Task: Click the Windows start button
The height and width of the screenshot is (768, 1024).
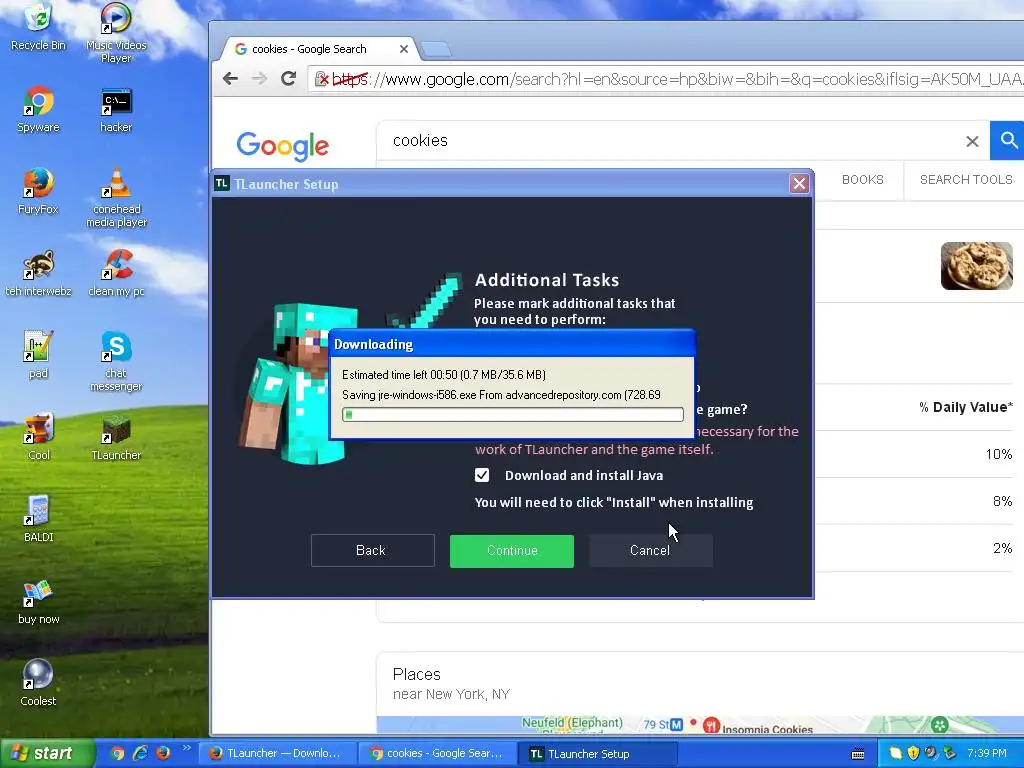Action: (46, 753)
